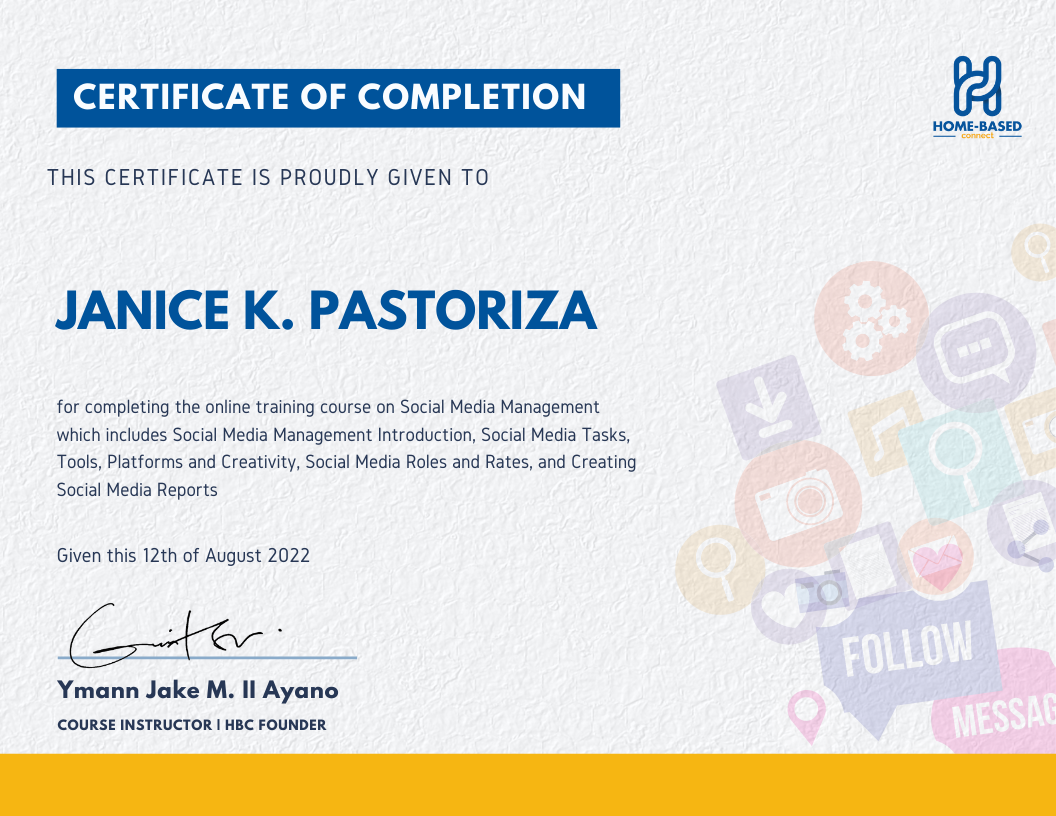Viewport: 1056px width, 816px height.
Task: Click the heart envelope icon
Action: click(x=936, y=557)
